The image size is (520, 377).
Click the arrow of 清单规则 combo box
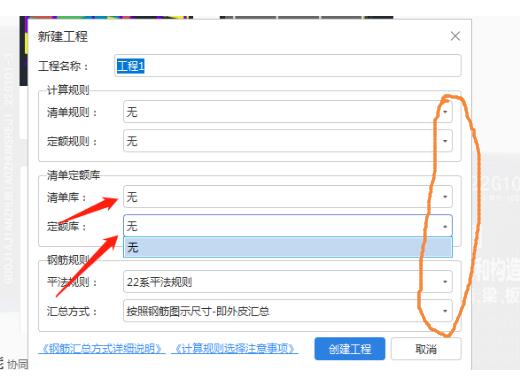pos(445,112)
